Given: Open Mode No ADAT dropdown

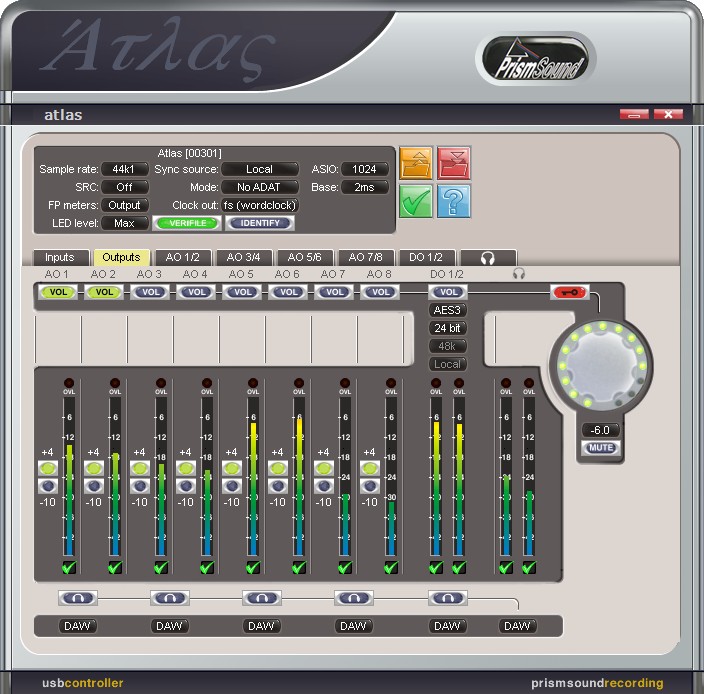Looking at the screenshot, I should pos(260,187).
